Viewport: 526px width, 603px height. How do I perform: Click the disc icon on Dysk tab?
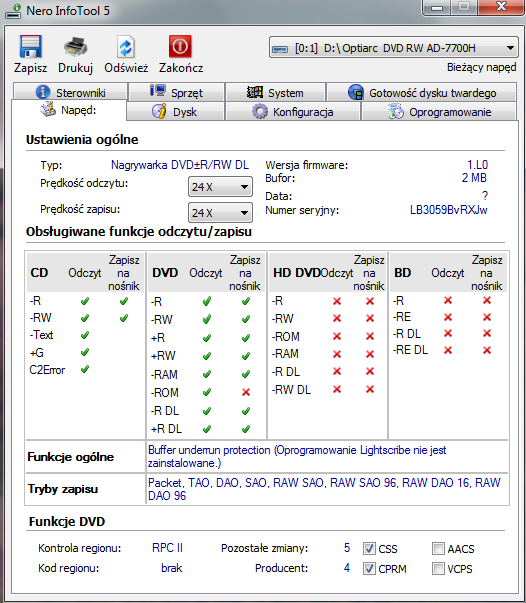pyautogui.click(x=159, y=112)
